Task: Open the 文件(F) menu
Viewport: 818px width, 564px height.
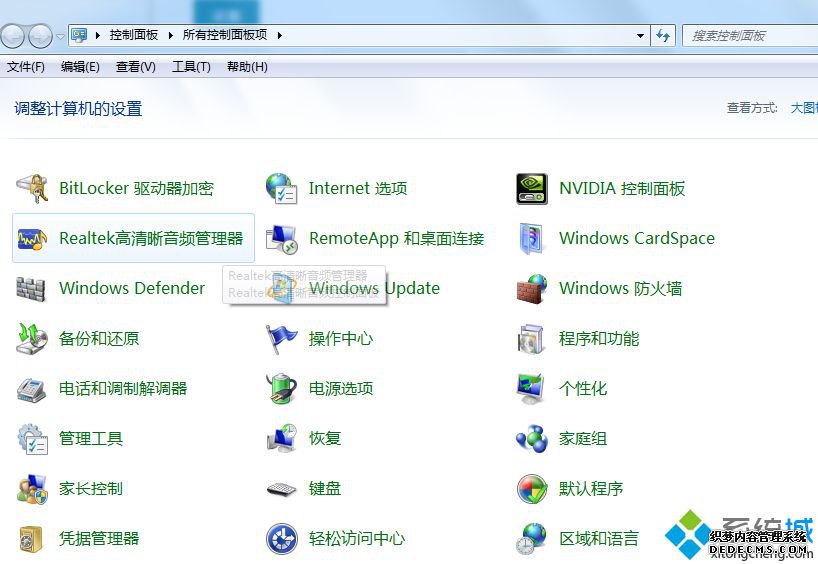Action: pyautogui.click(x=26, y=67)
